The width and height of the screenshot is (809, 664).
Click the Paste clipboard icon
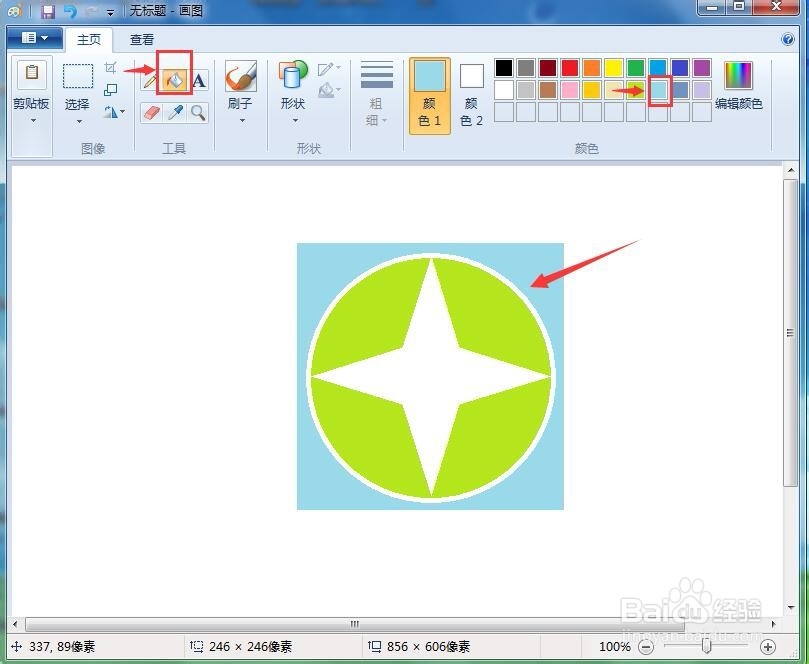click(x=32, y=73)
